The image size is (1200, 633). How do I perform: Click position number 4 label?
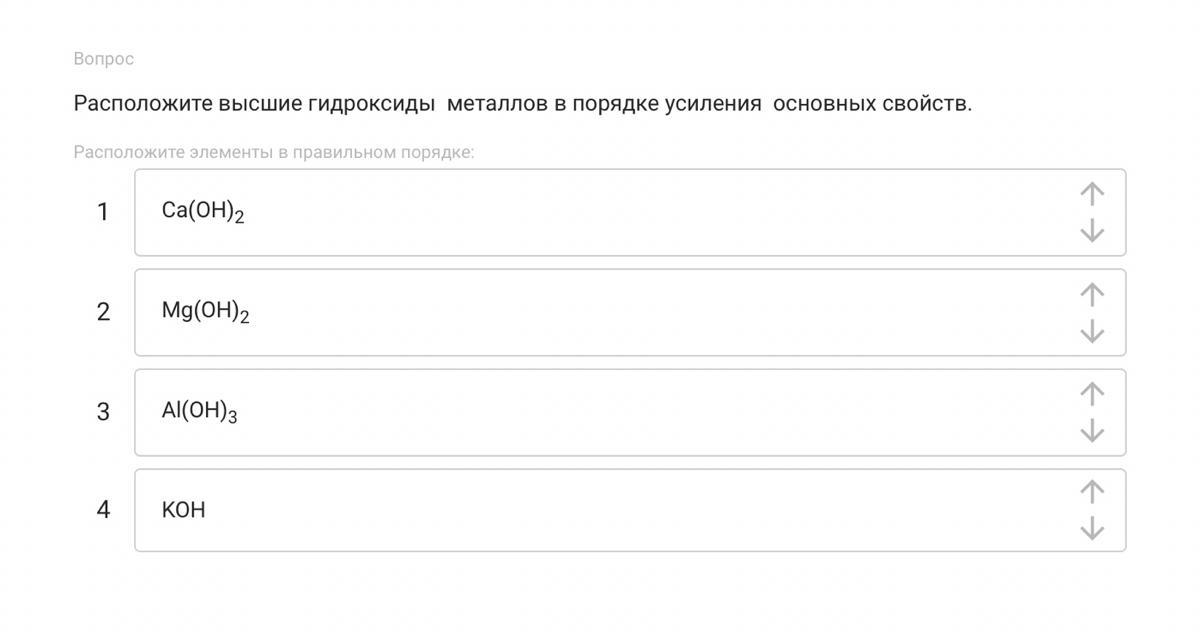pyautogui.click(x=103, y=510)
